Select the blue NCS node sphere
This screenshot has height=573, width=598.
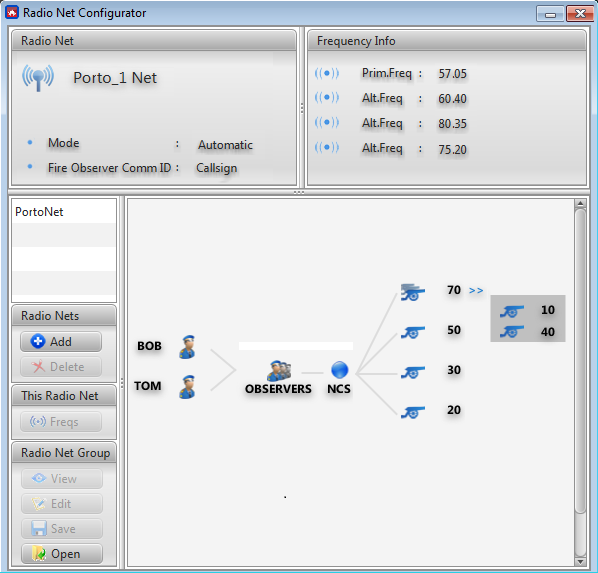339,370
